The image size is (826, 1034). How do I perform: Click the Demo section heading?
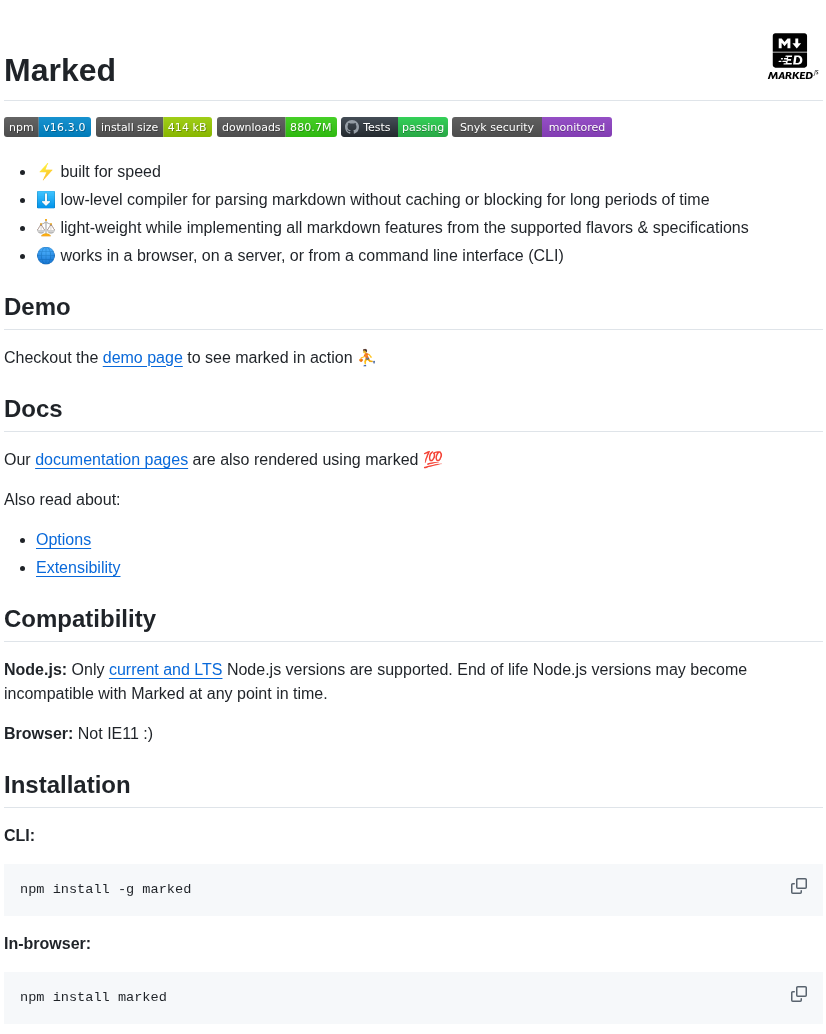37,307
